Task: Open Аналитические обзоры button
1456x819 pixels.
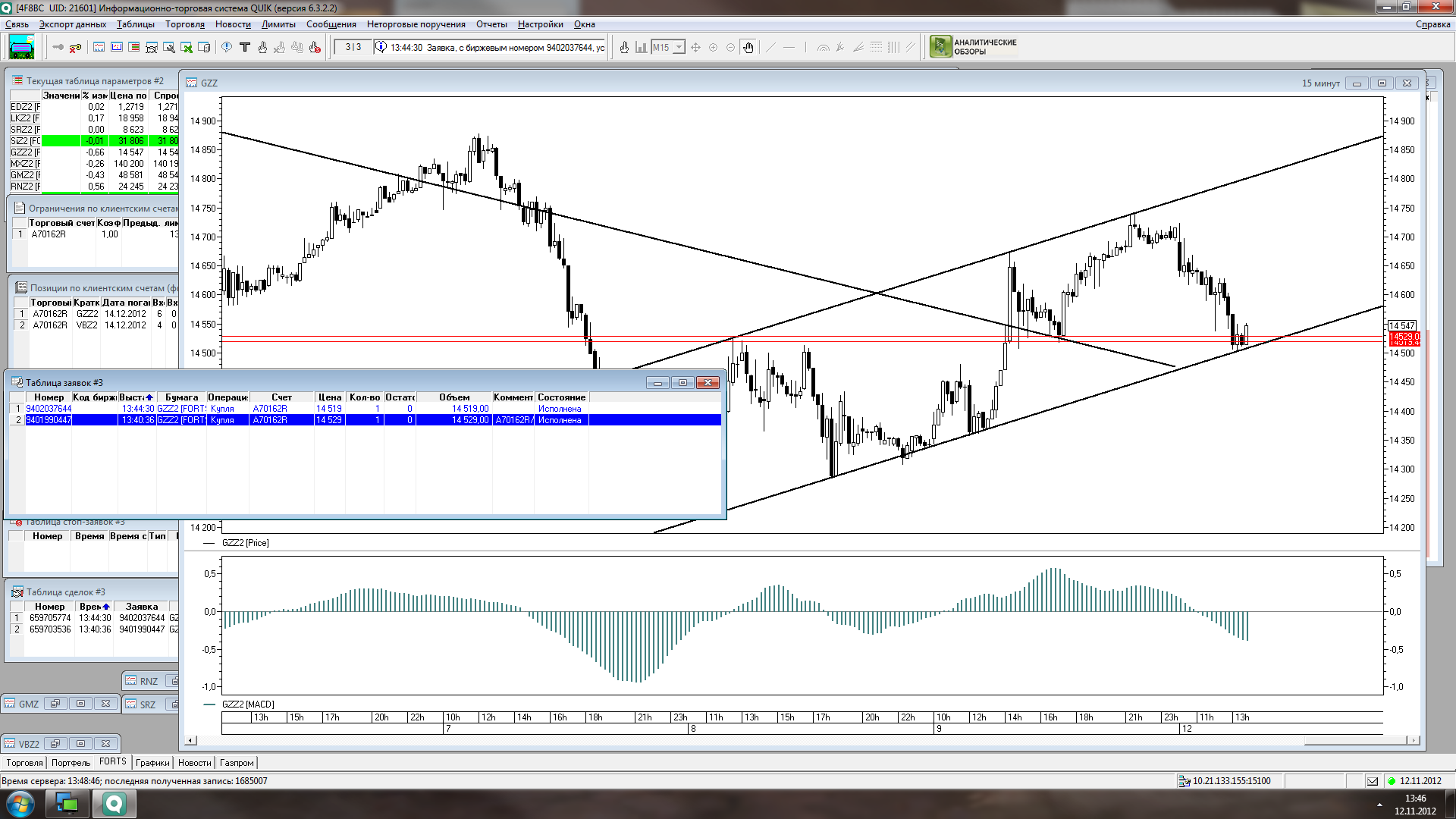Action: (x=974, y=47)
